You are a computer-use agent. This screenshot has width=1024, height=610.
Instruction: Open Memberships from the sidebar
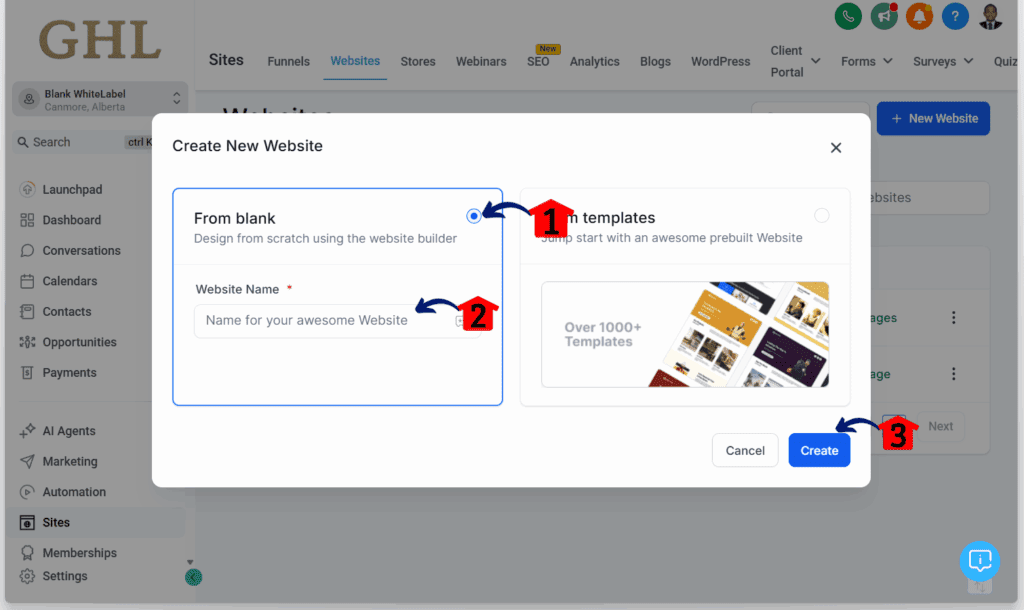point(80,553)
